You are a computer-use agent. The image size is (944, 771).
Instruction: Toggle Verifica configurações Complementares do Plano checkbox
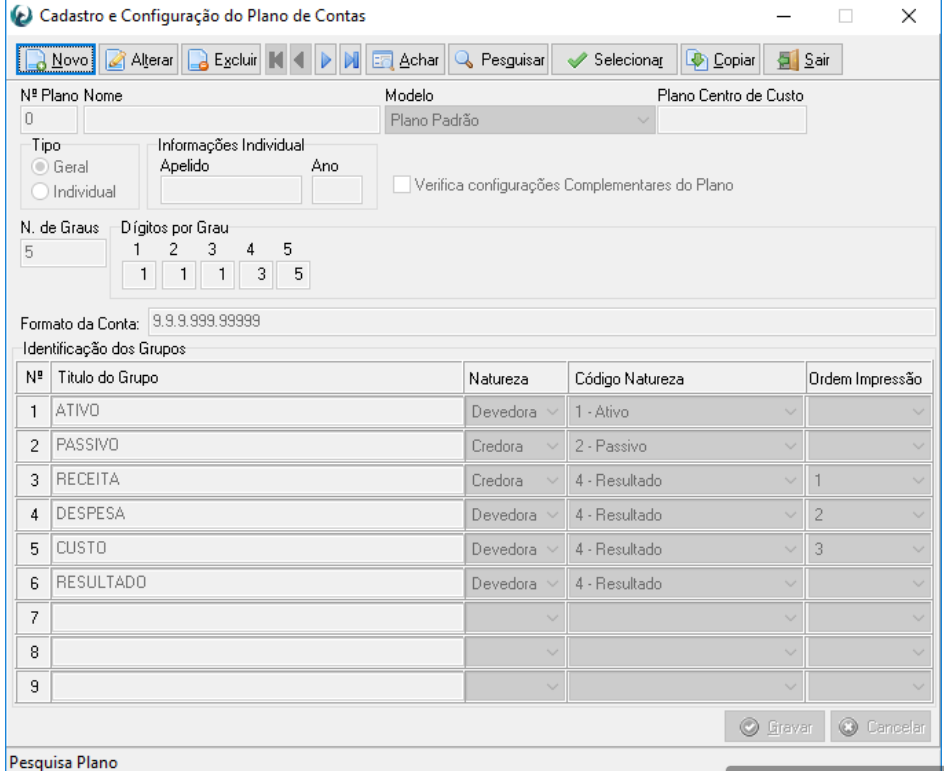(402, 184)
